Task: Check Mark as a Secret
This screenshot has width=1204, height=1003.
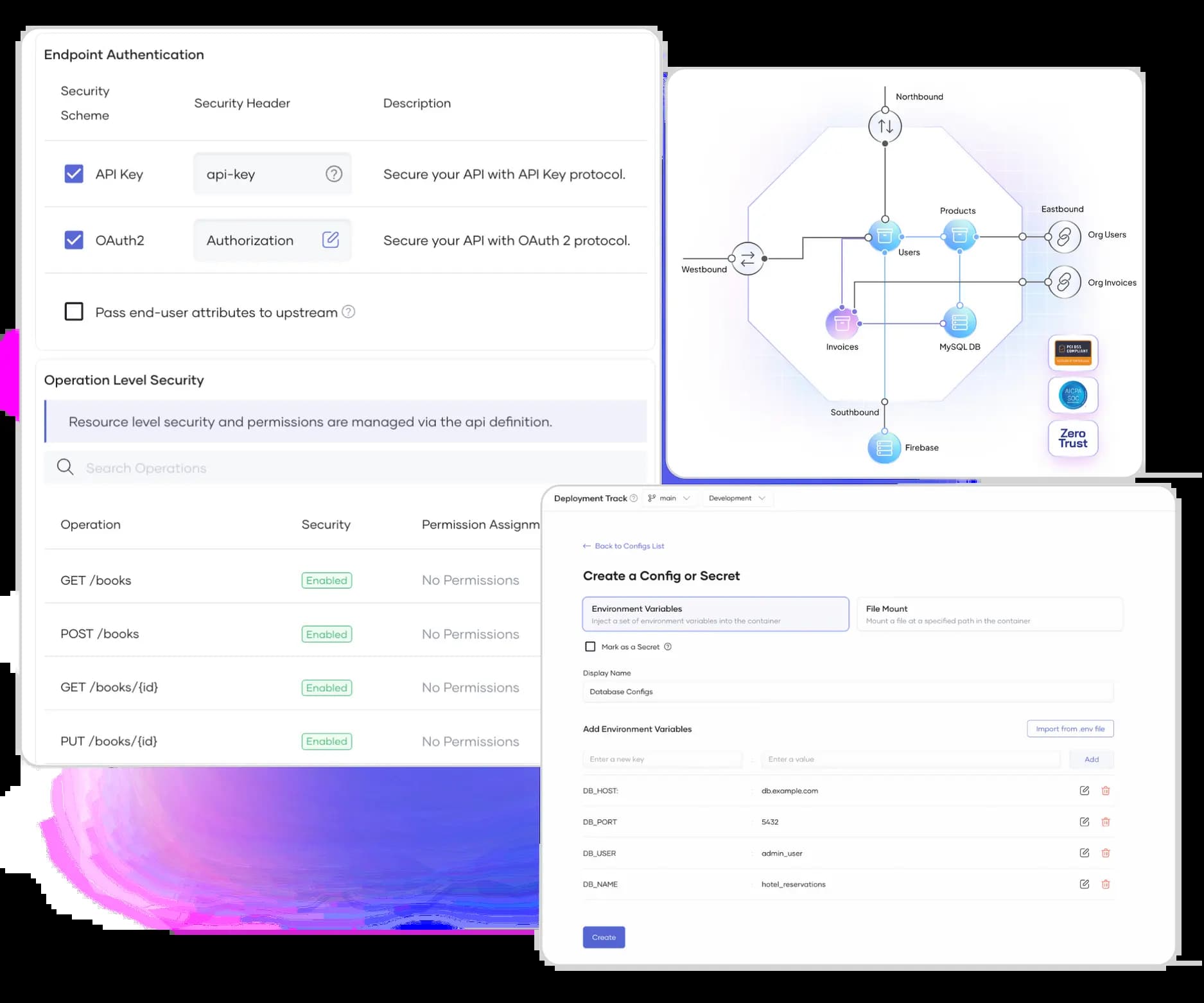Action: (x=590, y=647)
